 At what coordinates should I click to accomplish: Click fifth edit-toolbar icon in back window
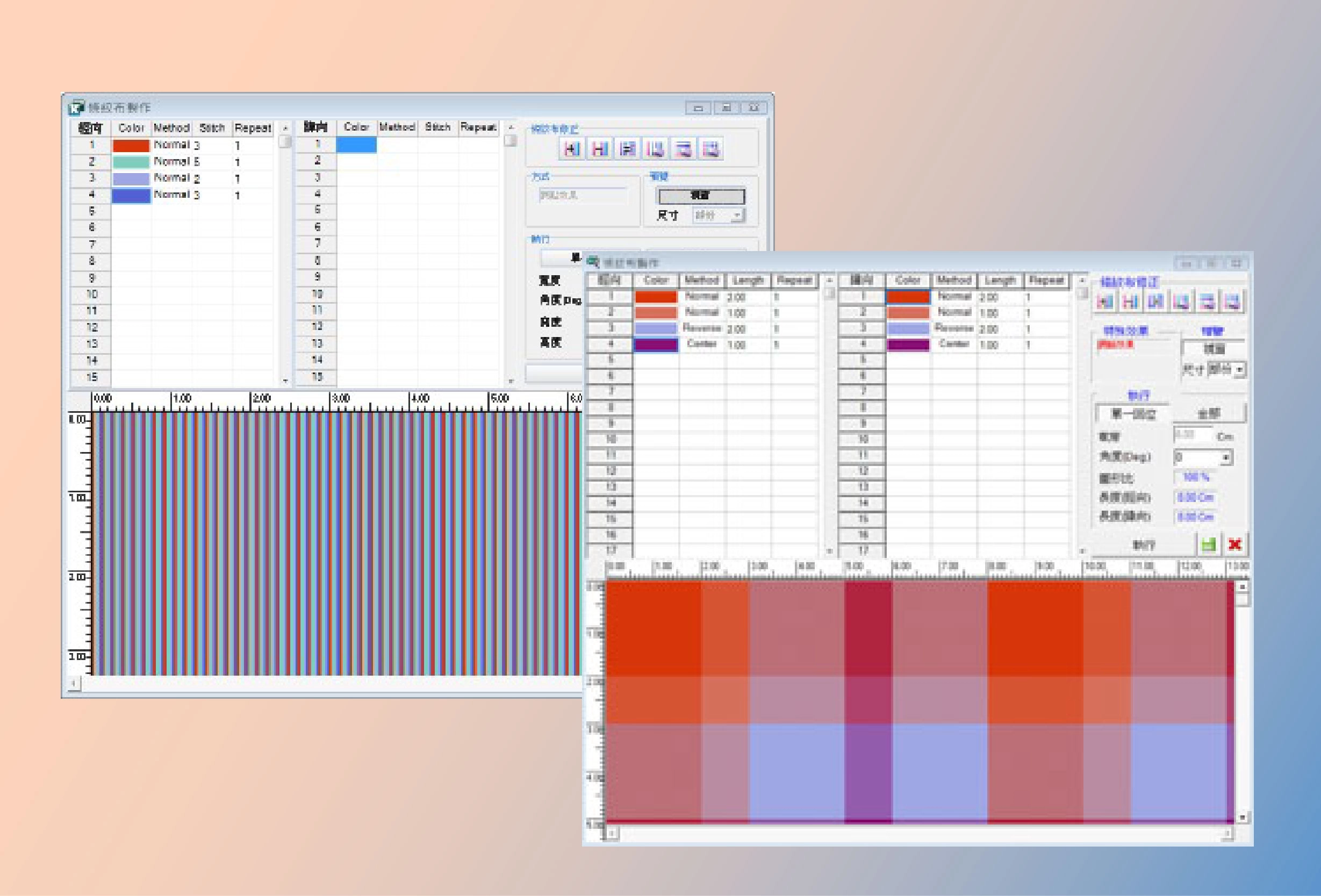pyautogui.click(x=683, y=149)
